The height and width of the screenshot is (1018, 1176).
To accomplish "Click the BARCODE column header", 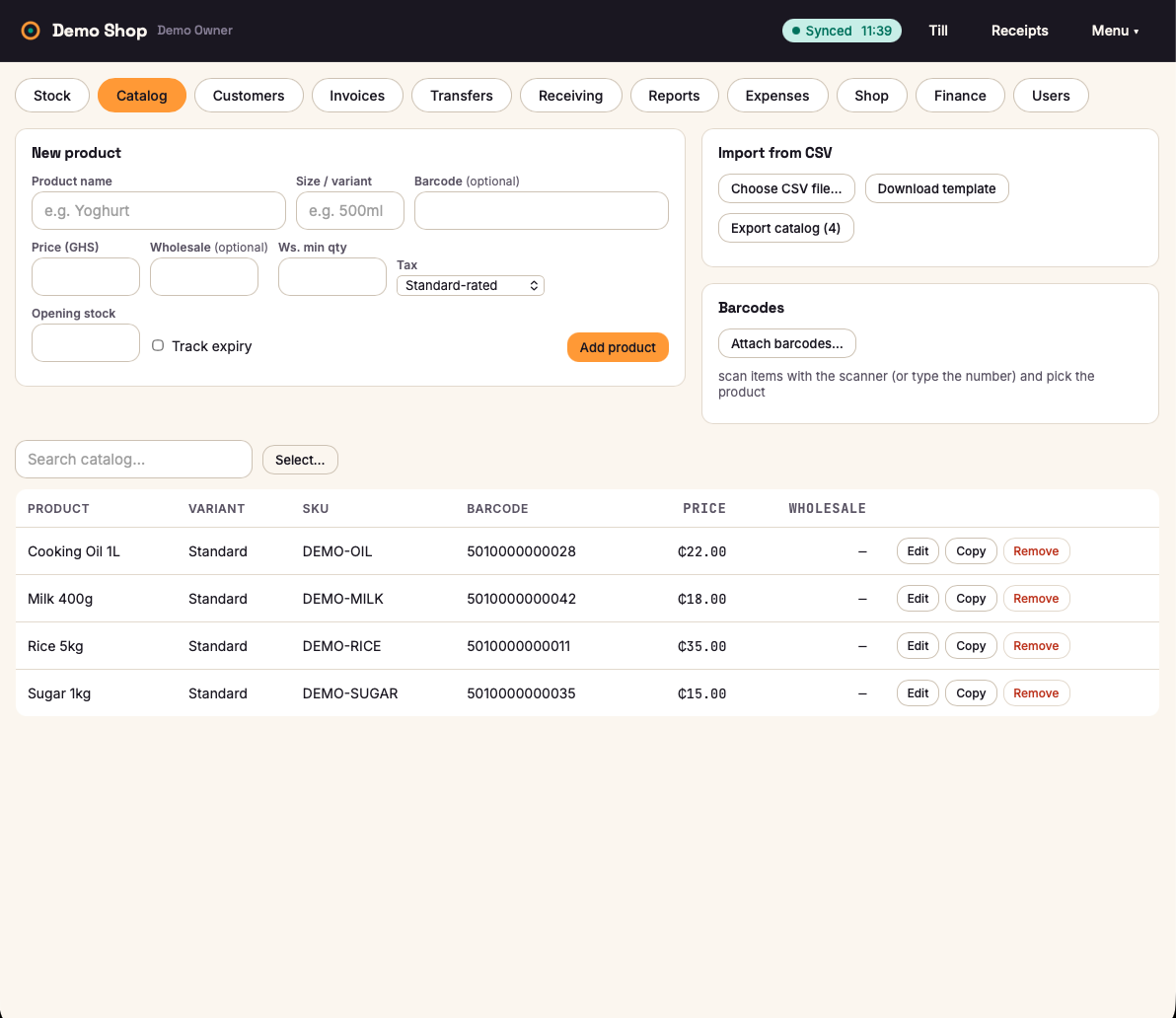I will click(x=497, y=508).
